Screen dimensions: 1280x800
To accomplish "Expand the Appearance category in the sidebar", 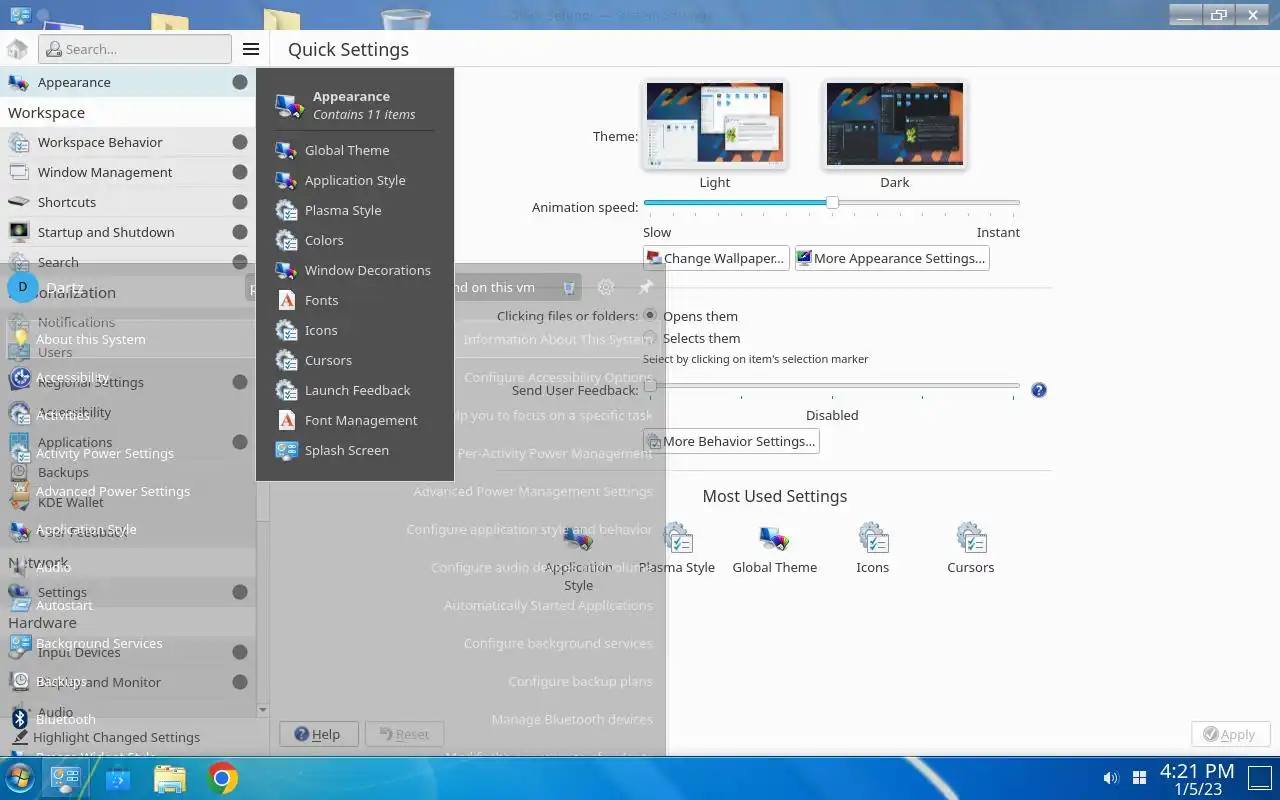I will pyautogui.click(x=128, y=82).
